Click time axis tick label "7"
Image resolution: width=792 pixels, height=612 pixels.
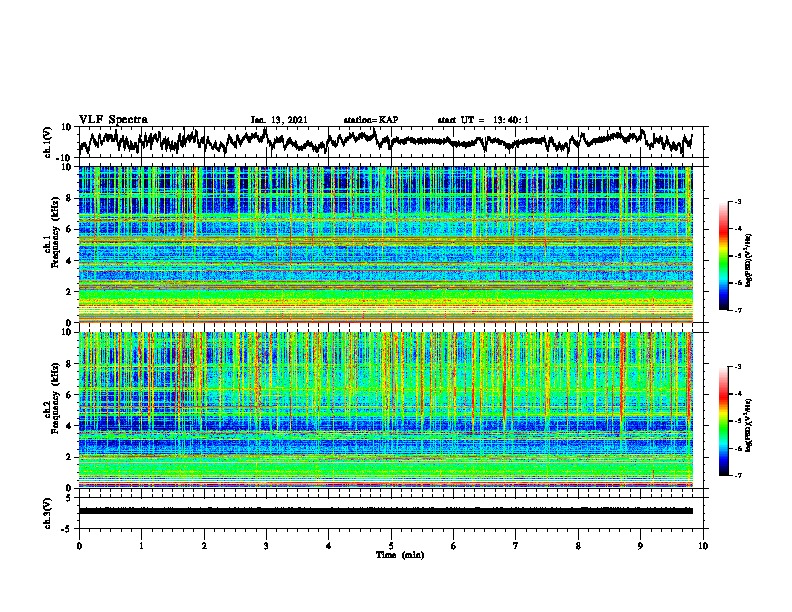[516, 546]
